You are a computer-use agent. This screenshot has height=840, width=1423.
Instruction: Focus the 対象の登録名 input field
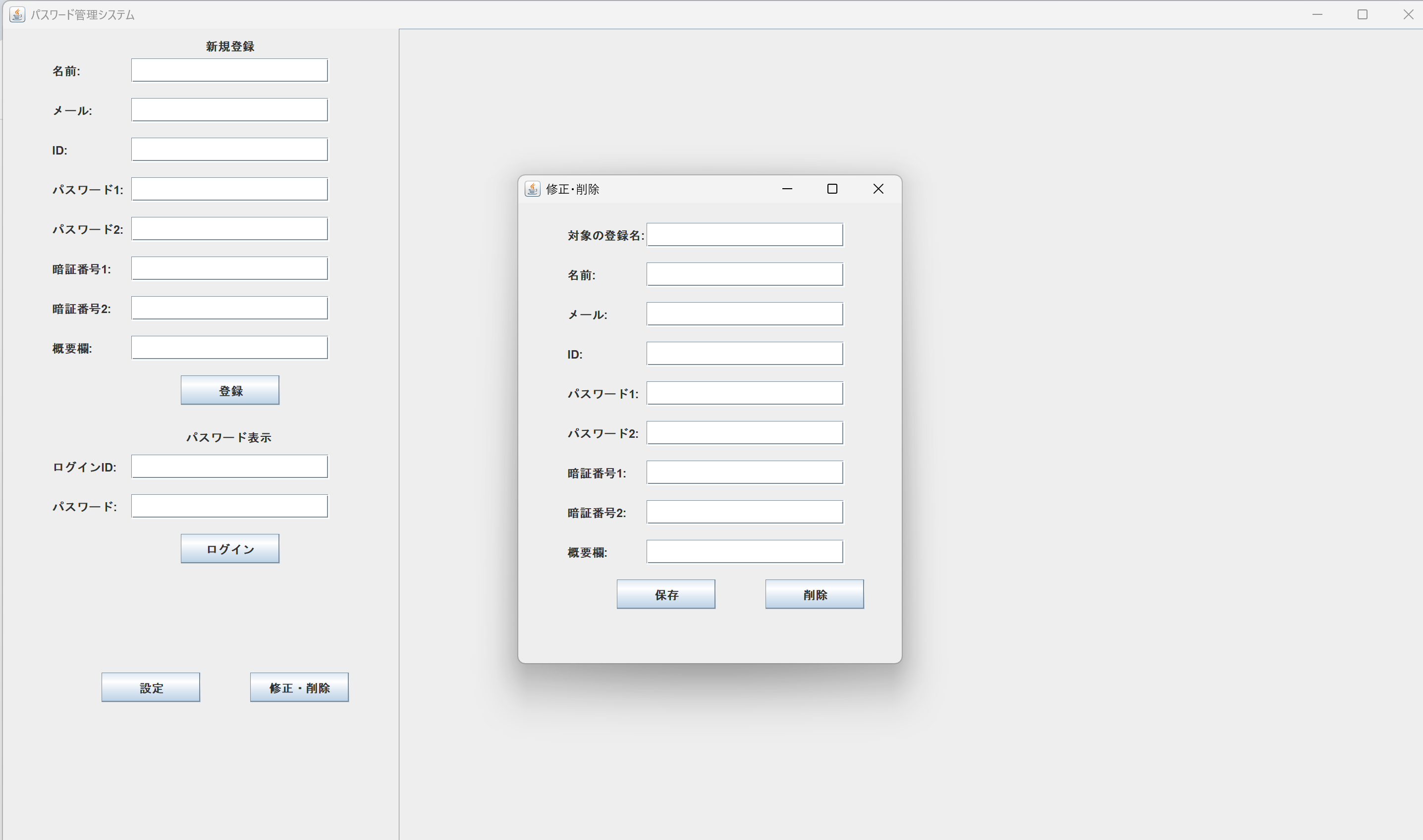(x=745, y=235)
